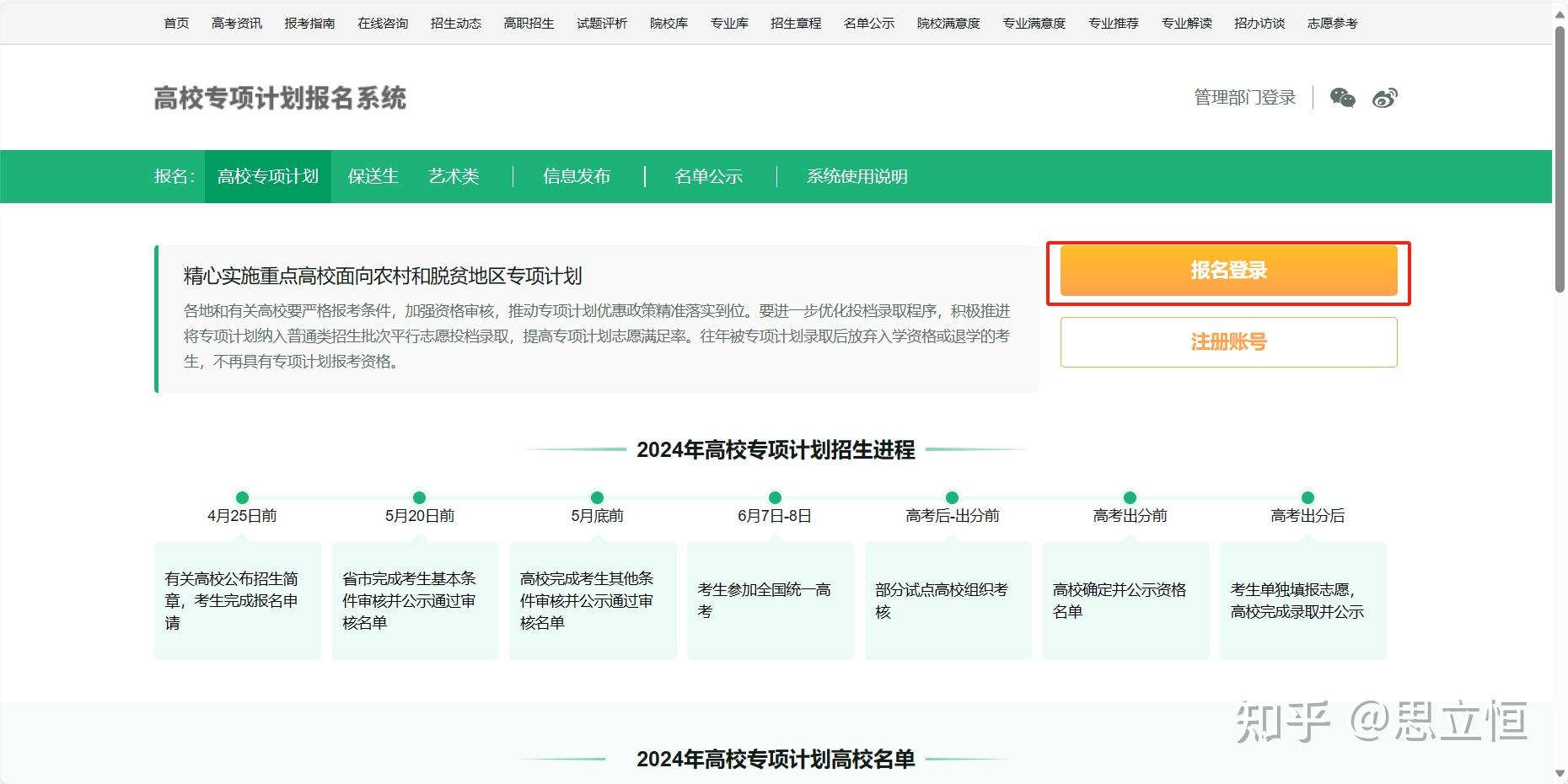Click the 高校专项计划报名系统 site title
The image size is (1568, 784).
pyautogui.click(x=280, y=98)
